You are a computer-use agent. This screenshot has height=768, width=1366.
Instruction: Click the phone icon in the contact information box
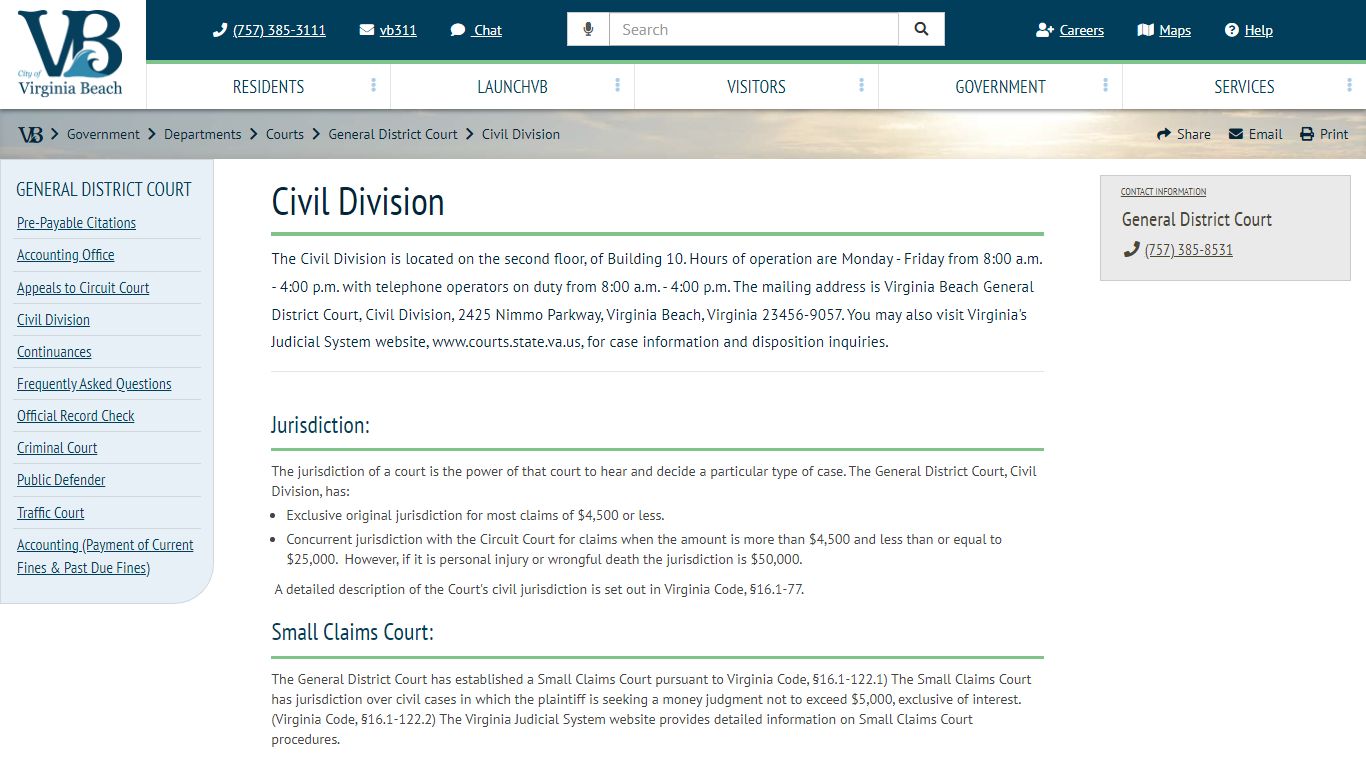[x=1132, y=250]
